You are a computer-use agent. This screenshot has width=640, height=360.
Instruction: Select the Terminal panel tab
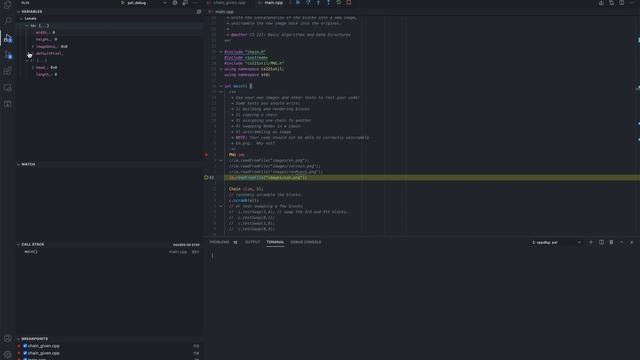(275, 242)
